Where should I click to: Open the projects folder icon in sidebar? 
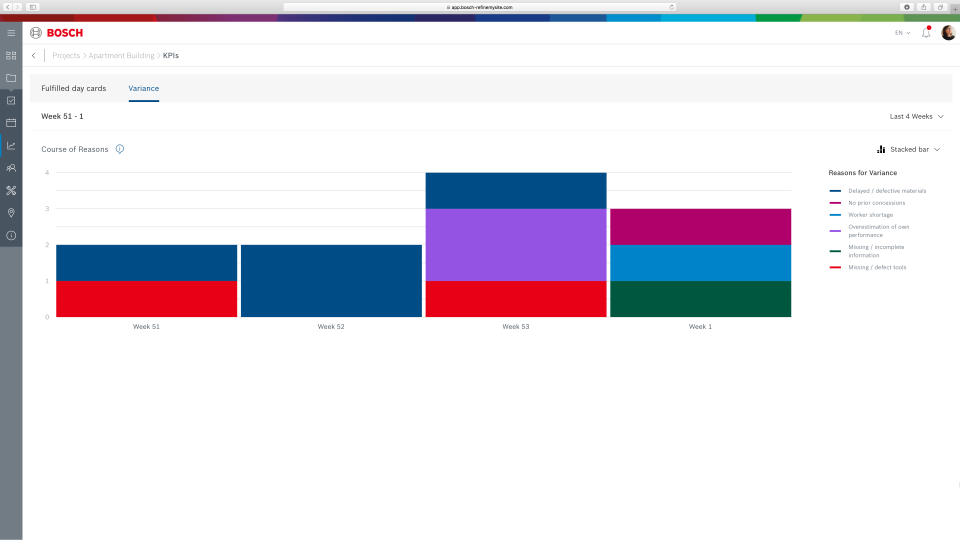tap(11, 78)
